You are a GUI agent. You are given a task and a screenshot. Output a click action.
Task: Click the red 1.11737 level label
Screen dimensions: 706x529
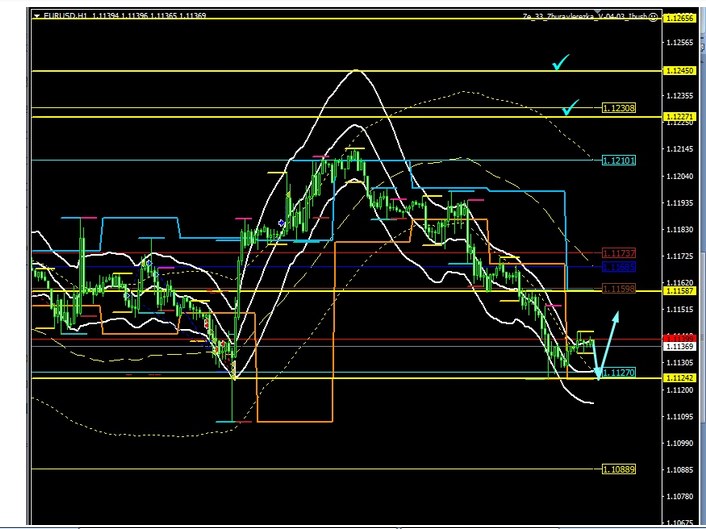click(x=619, y=254)
